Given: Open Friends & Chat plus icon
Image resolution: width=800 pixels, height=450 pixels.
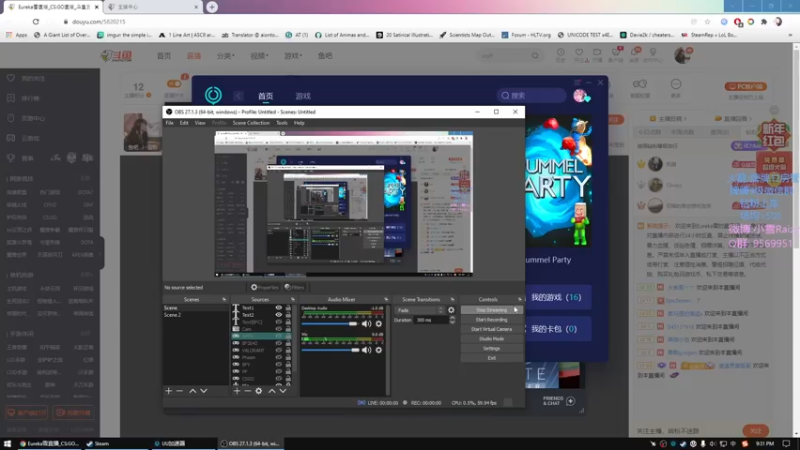Looking at the screenshot, I should coord(570,401).
